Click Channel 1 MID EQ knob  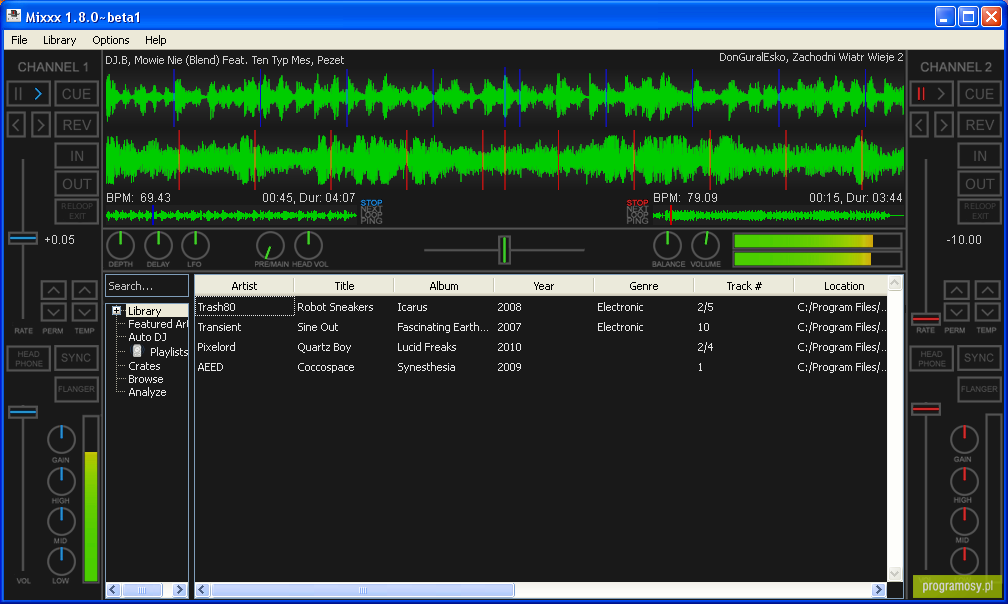pos(61,522)
